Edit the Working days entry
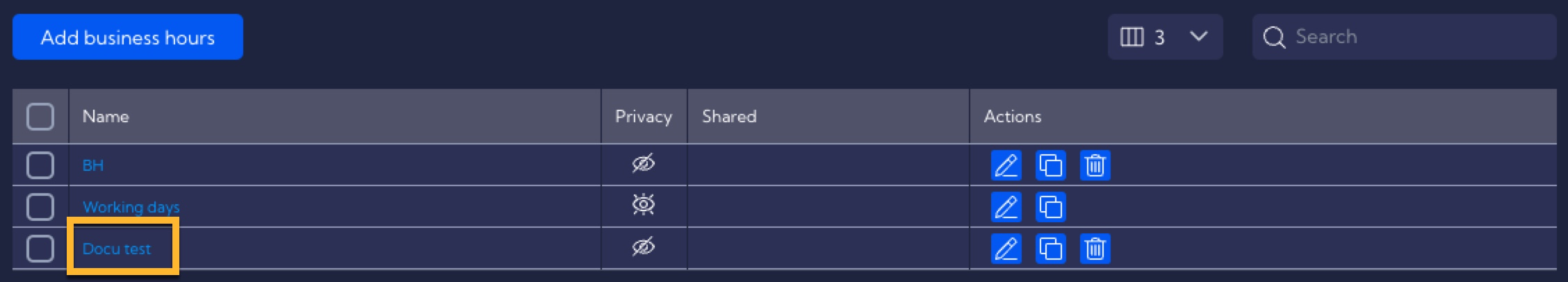The width and height of the screenshot is (1568, 282). click(x=1006, y=207)
